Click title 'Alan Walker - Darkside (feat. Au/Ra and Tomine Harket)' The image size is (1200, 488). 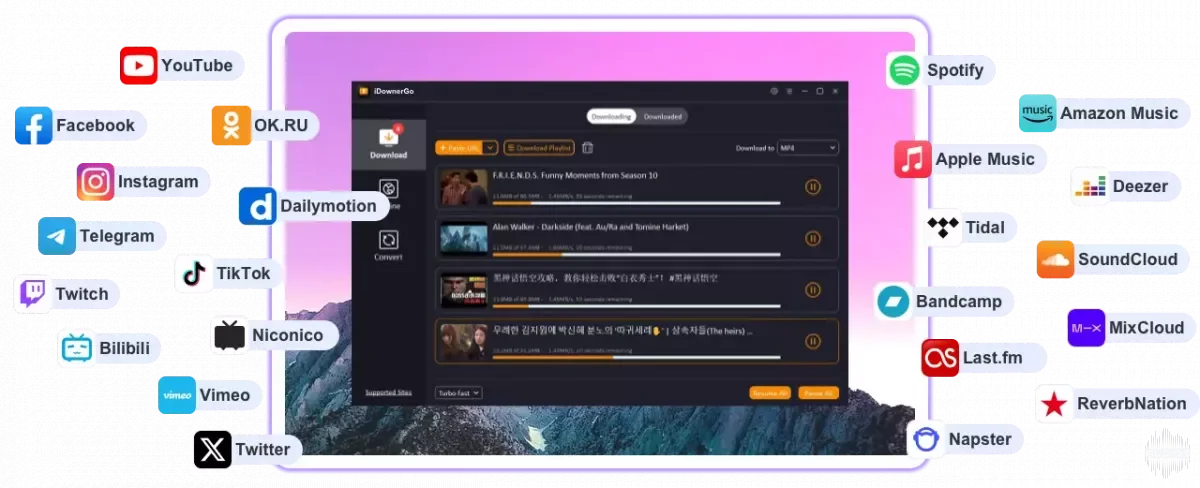click(590, 227)
